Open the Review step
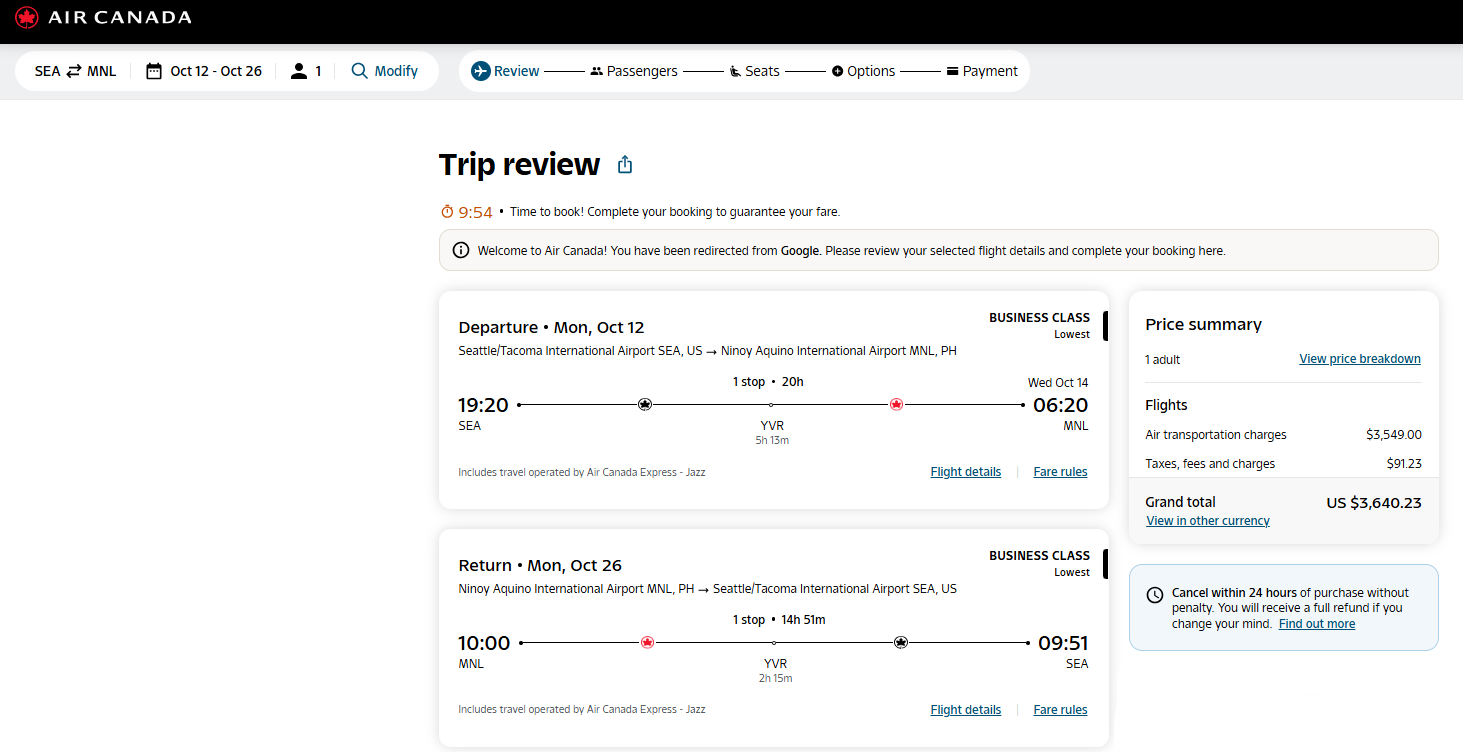Screen dimensions: 1463x752 pyautogui.click(x=505, y=71)
